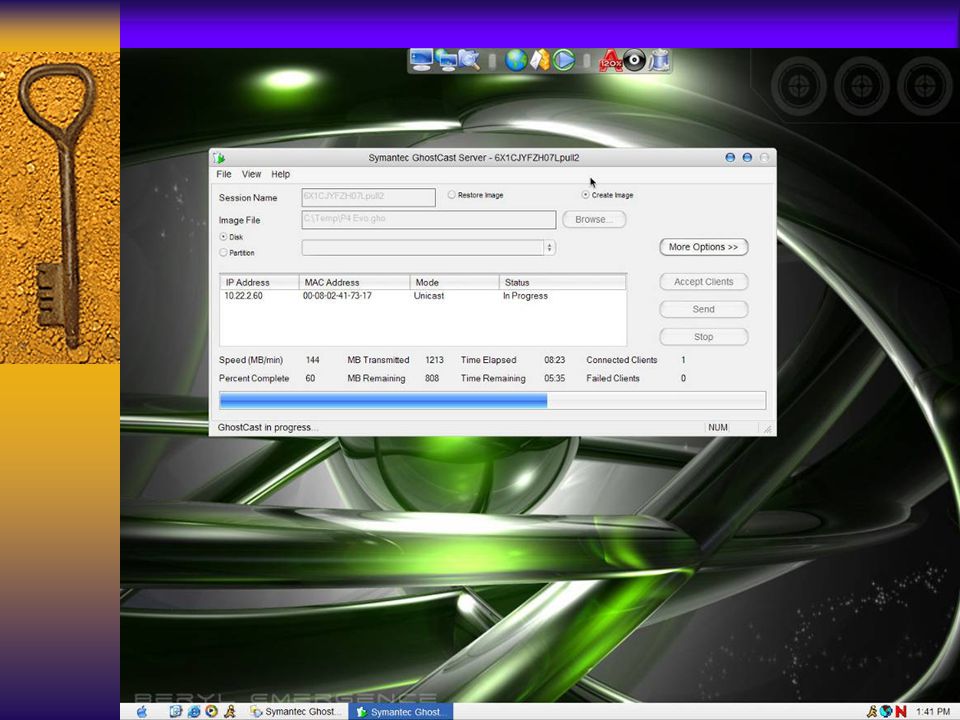Open the media player quick launch icon
The image size is (960, 720).
tap(212, 711)
